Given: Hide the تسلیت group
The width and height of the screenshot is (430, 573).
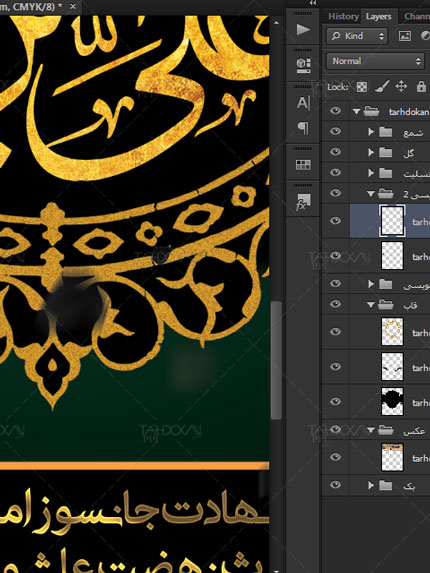Looking at the screenshot, I should (335, 172).
